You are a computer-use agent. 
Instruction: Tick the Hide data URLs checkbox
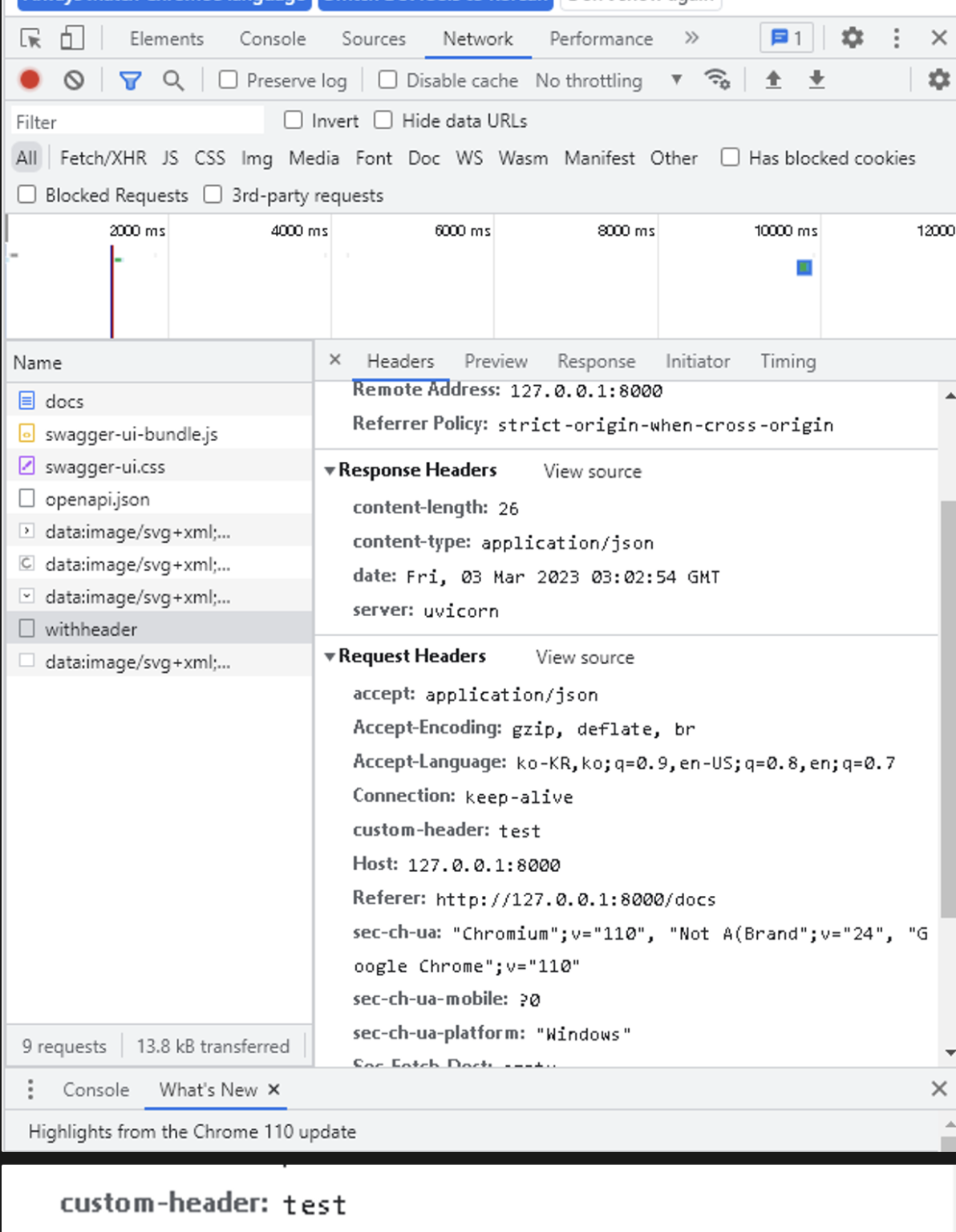[383, 120]
